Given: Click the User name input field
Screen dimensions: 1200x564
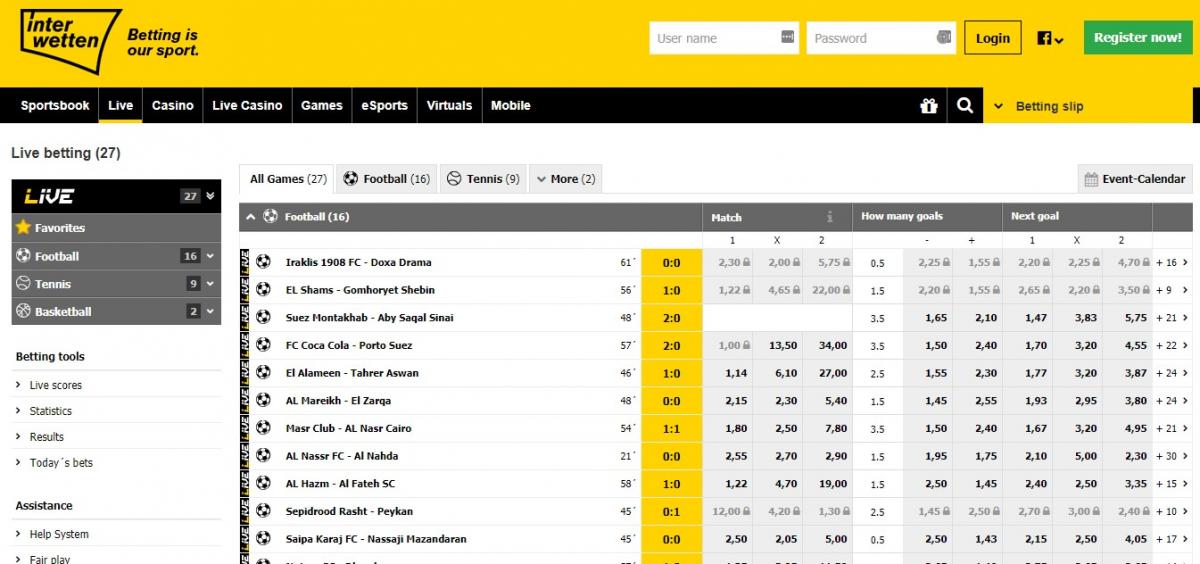Looking at the screenshot, I should point(724,38).
